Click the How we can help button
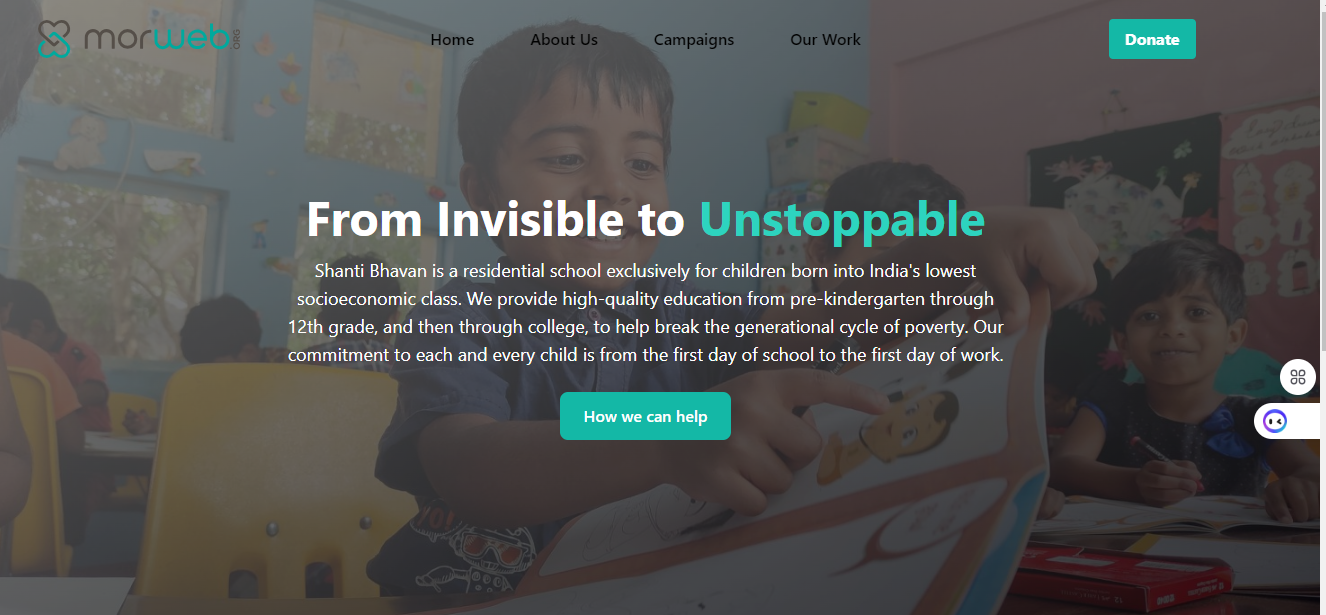 pos(645,416)
